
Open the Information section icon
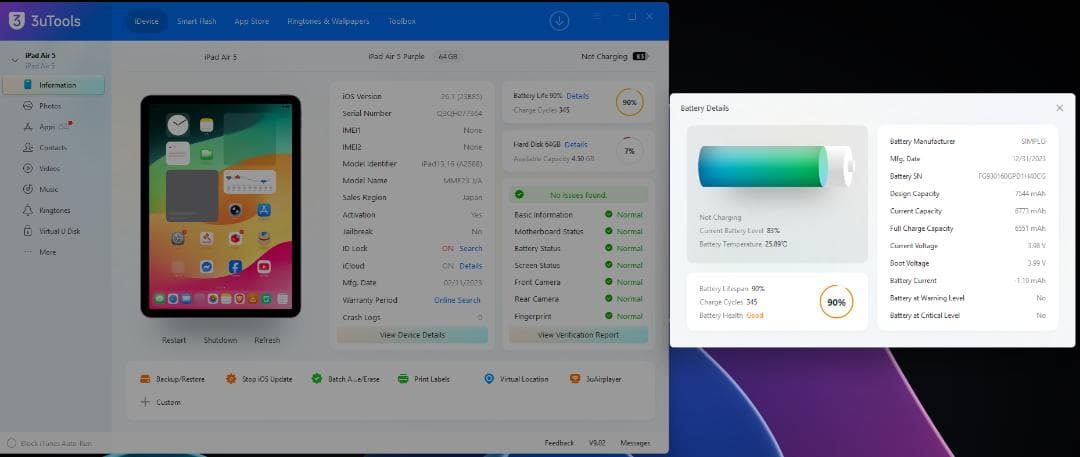[x=28, y=85]
